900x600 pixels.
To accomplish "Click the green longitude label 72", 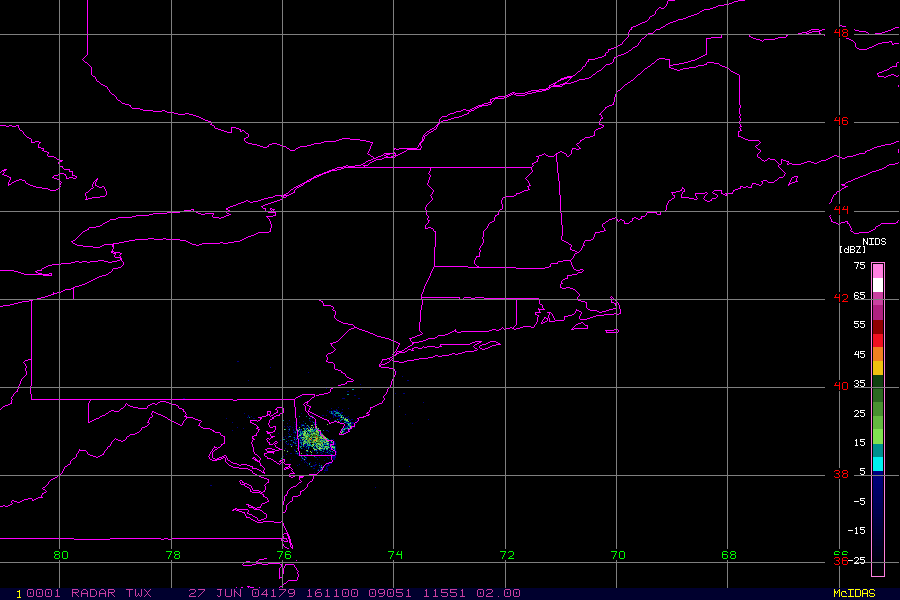I will 507,555.
